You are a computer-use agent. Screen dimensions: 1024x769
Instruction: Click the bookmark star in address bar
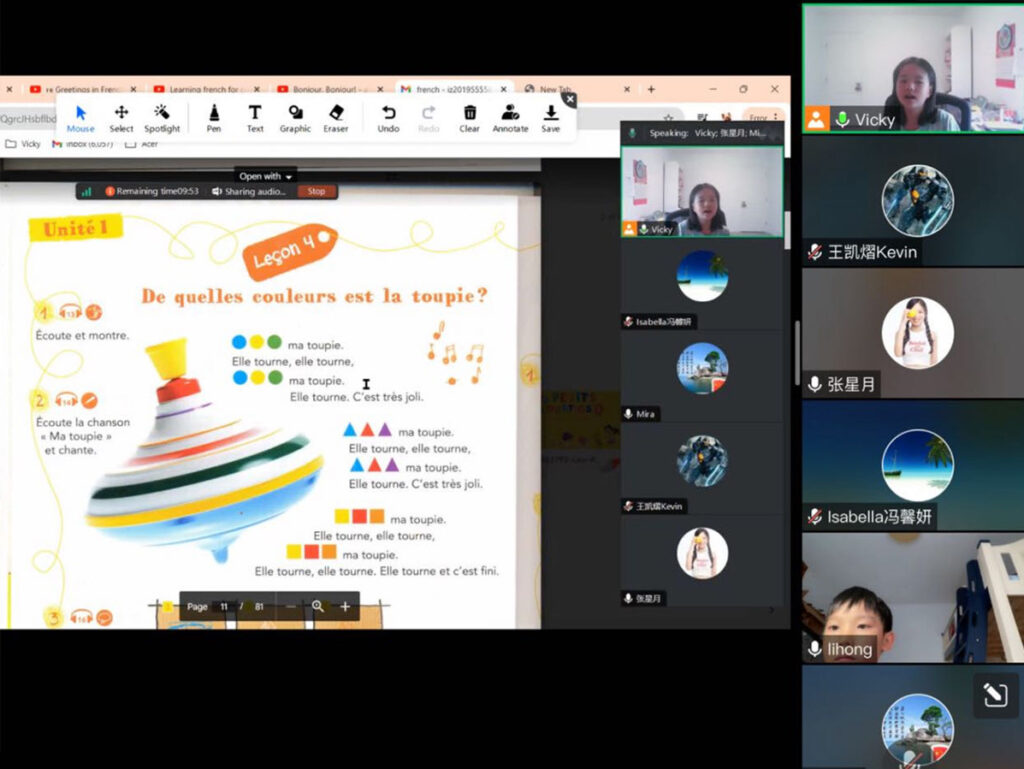coord(668,118)
